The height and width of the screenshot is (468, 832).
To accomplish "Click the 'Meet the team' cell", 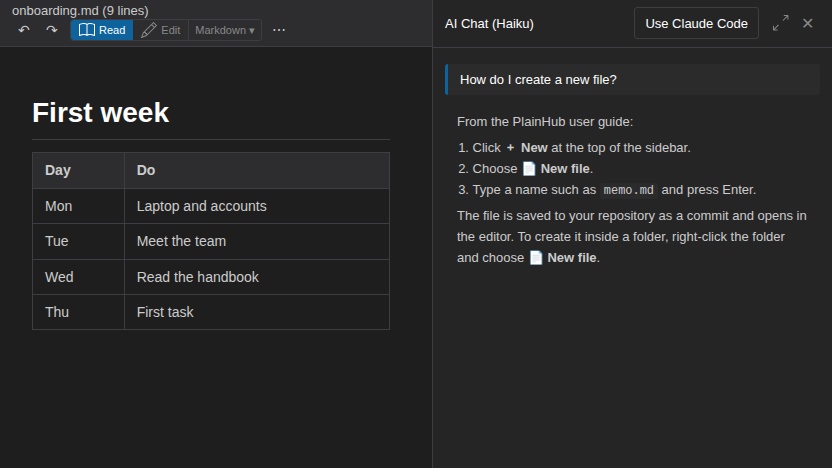I will coord(257,241).
